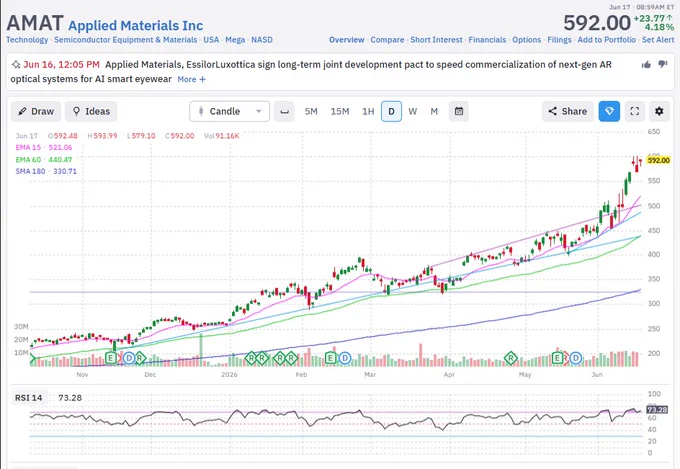This screenshot has width=680, height=469.
Task: Click the RSI 14 indicator label
Action: pos(28,398)
